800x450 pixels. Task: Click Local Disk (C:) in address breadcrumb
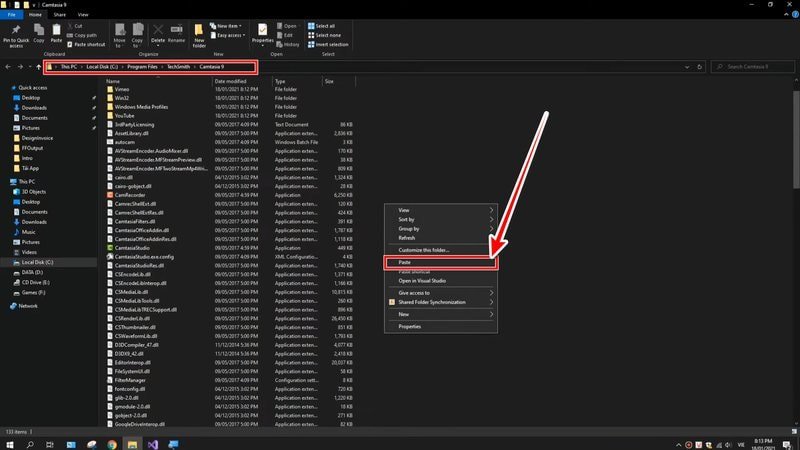click(x=102, y=67)
